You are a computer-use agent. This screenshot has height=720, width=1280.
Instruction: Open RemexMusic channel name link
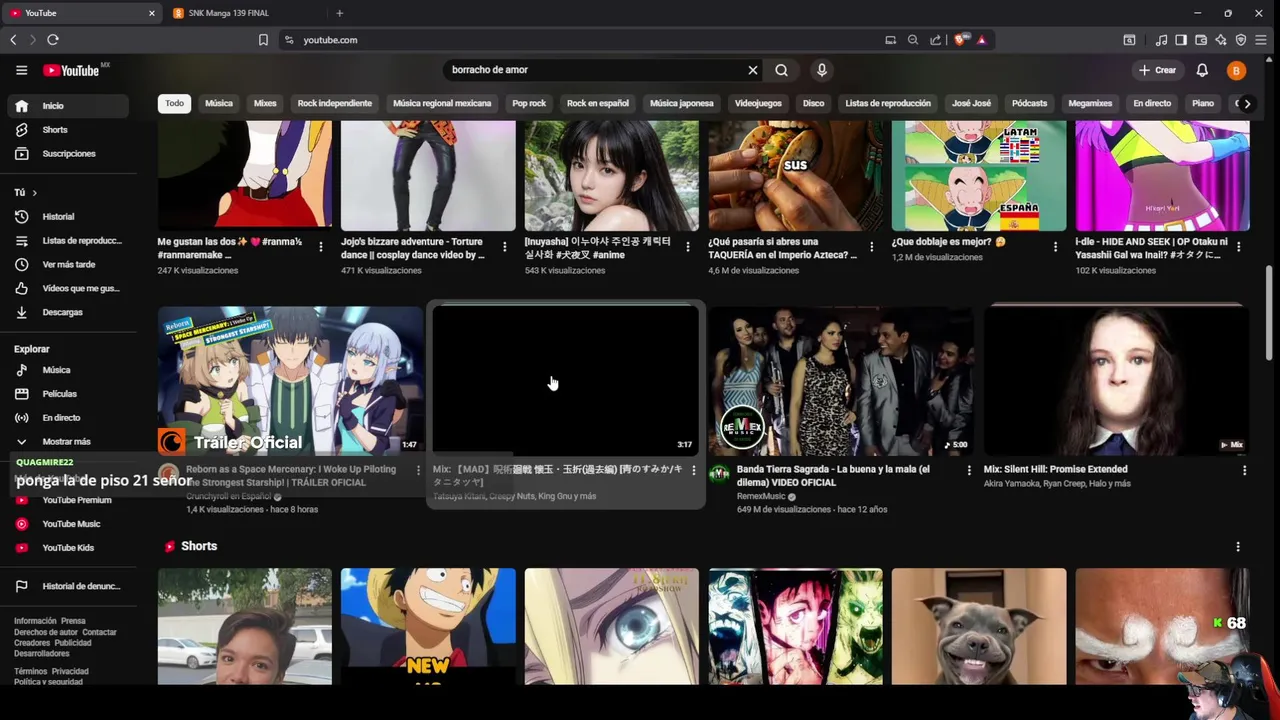(761, 497)
